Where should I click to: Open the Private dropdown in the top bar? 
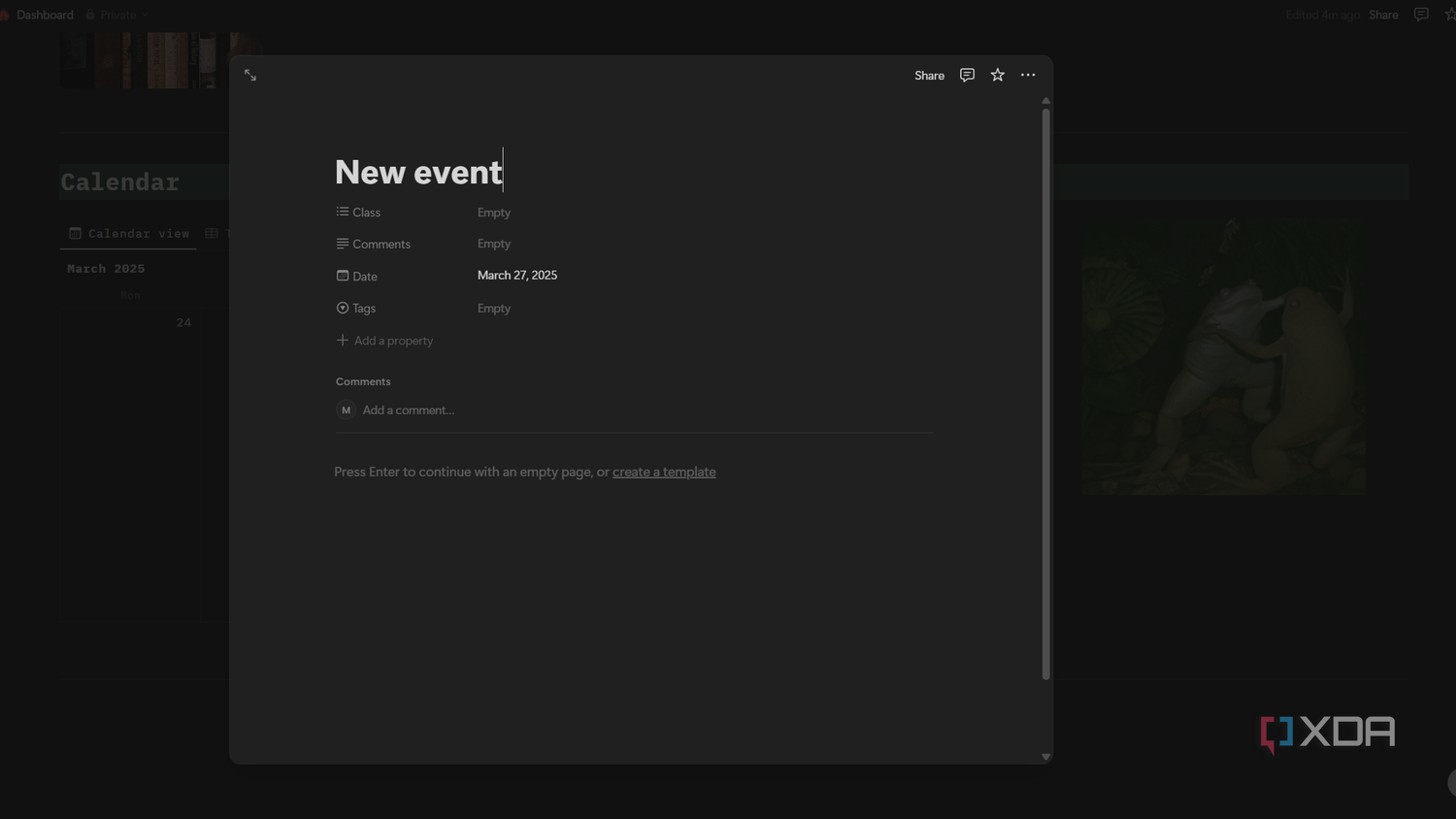(x=117, y=15)
